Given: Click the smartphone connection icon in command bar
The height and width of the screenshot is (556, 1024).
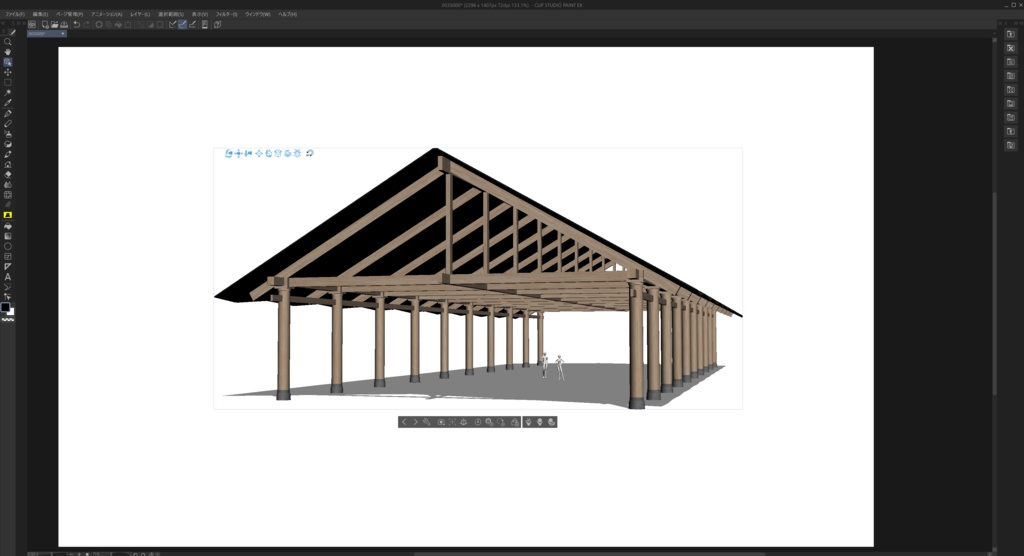Looking at the screenshot, I should tap(204, 25).
